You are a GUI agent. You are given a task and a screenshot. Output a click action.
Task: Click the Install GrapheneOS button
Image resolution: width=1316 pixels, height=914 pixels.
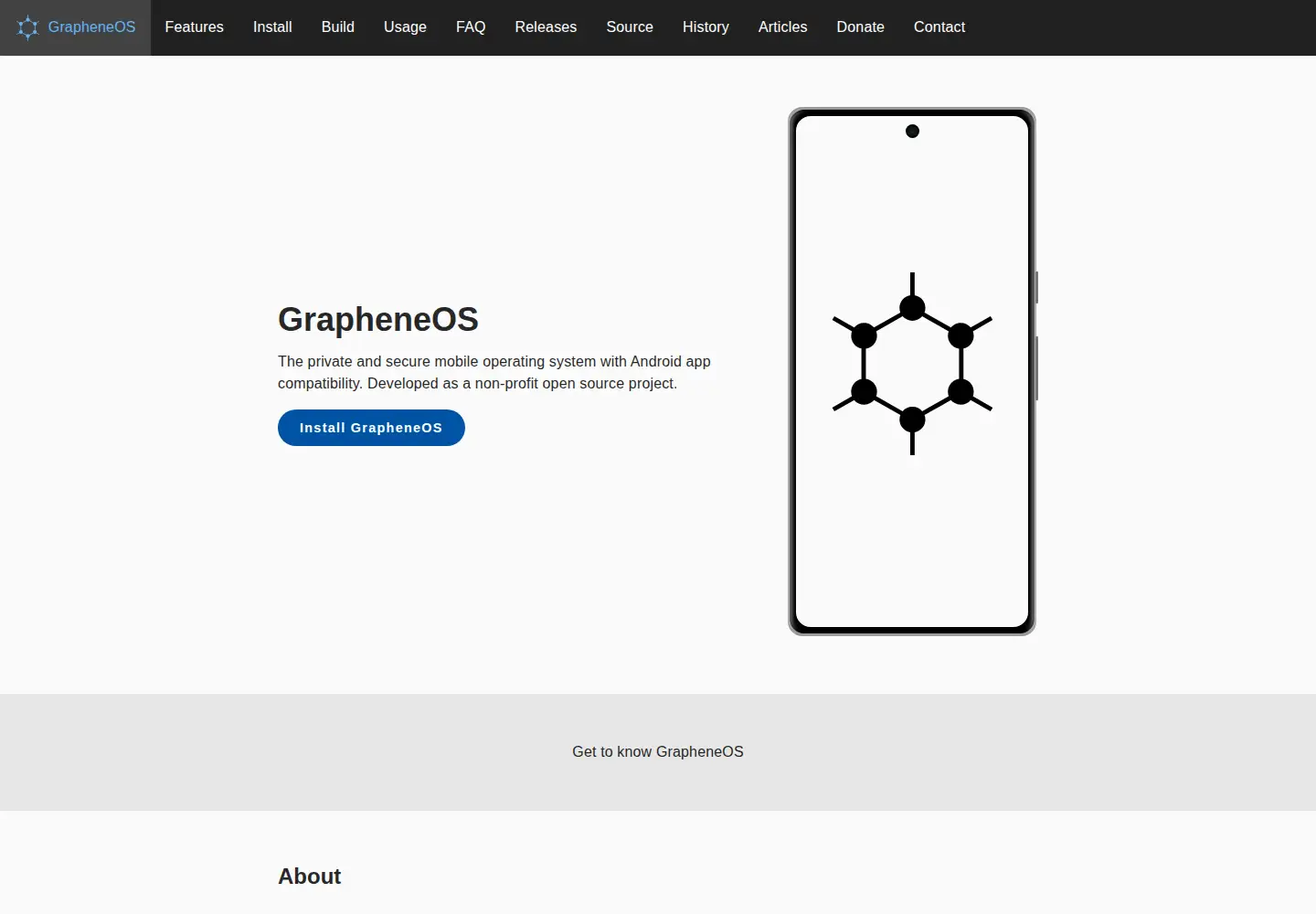coord(371,428)
